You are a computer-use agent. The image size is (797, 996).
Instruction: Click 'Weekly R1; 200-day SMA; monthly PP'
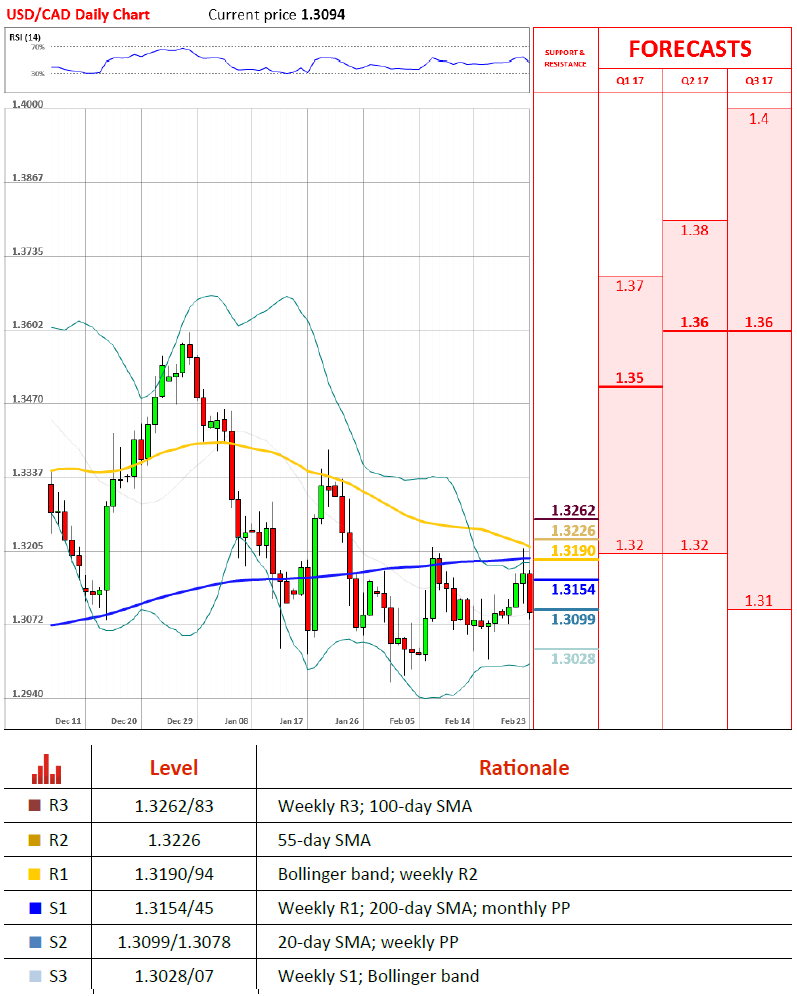point(424,908)
